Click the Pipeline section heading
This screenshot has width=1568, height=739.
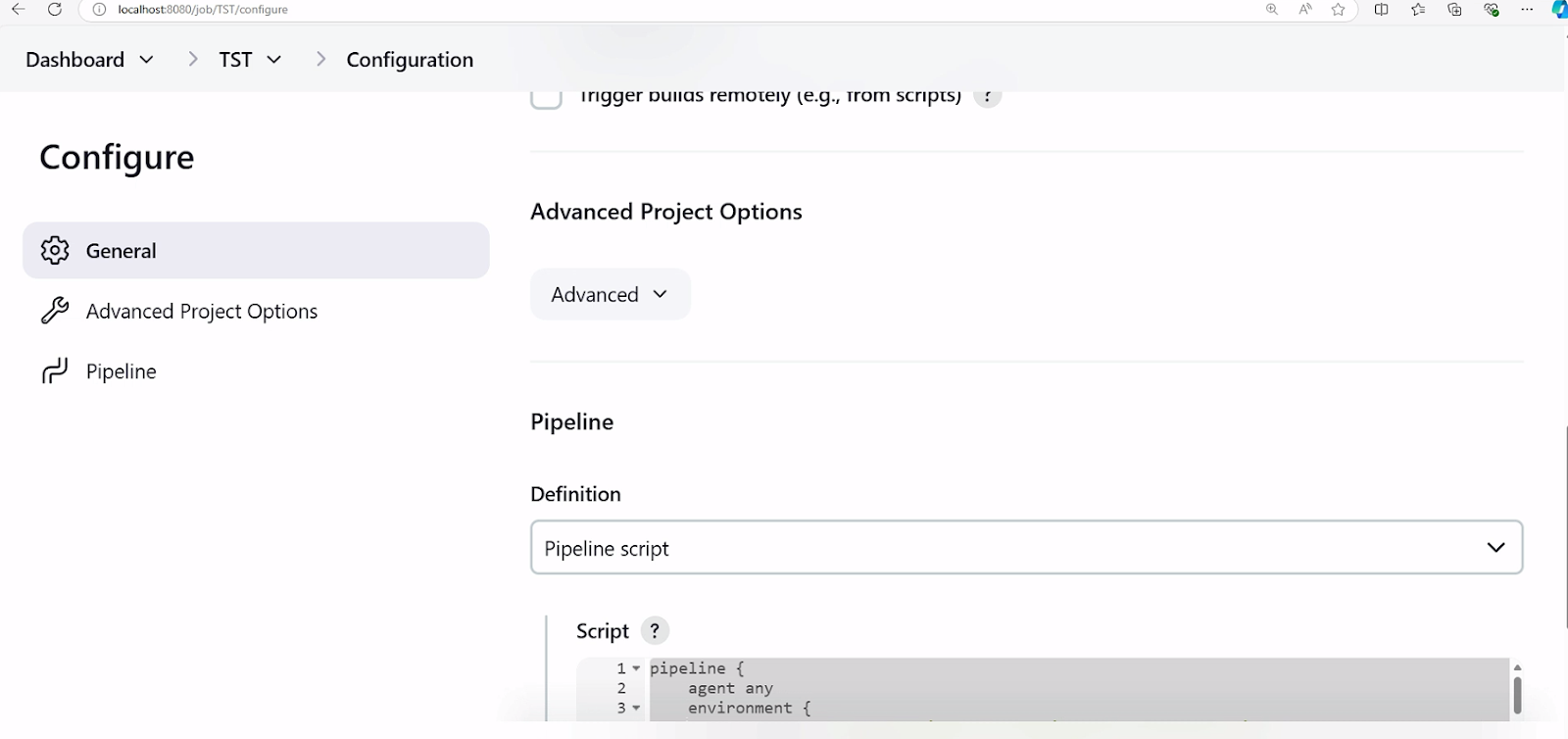[x=572, y=422]
